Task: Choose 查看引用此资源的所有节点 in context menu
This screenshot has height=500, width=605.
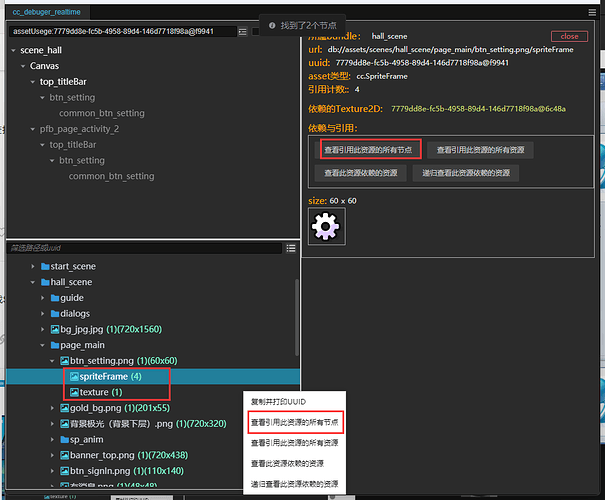Action: (294, 422)
